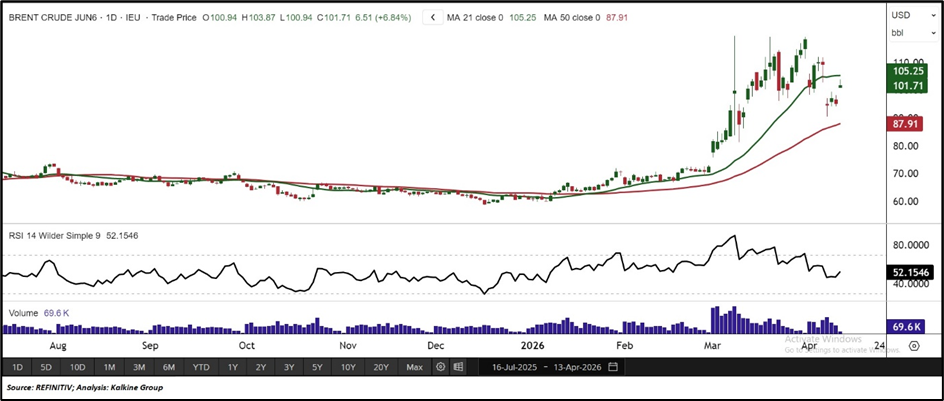Select the 5Y time range

click(317, 367)
